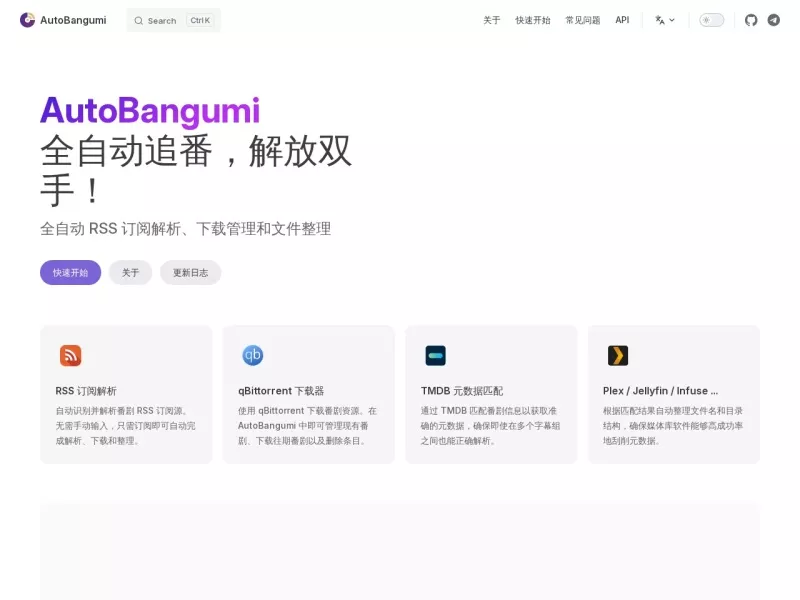Open the 常见问题 nav menu item
The height and width of the screenshot is (600, 800).
583,20
